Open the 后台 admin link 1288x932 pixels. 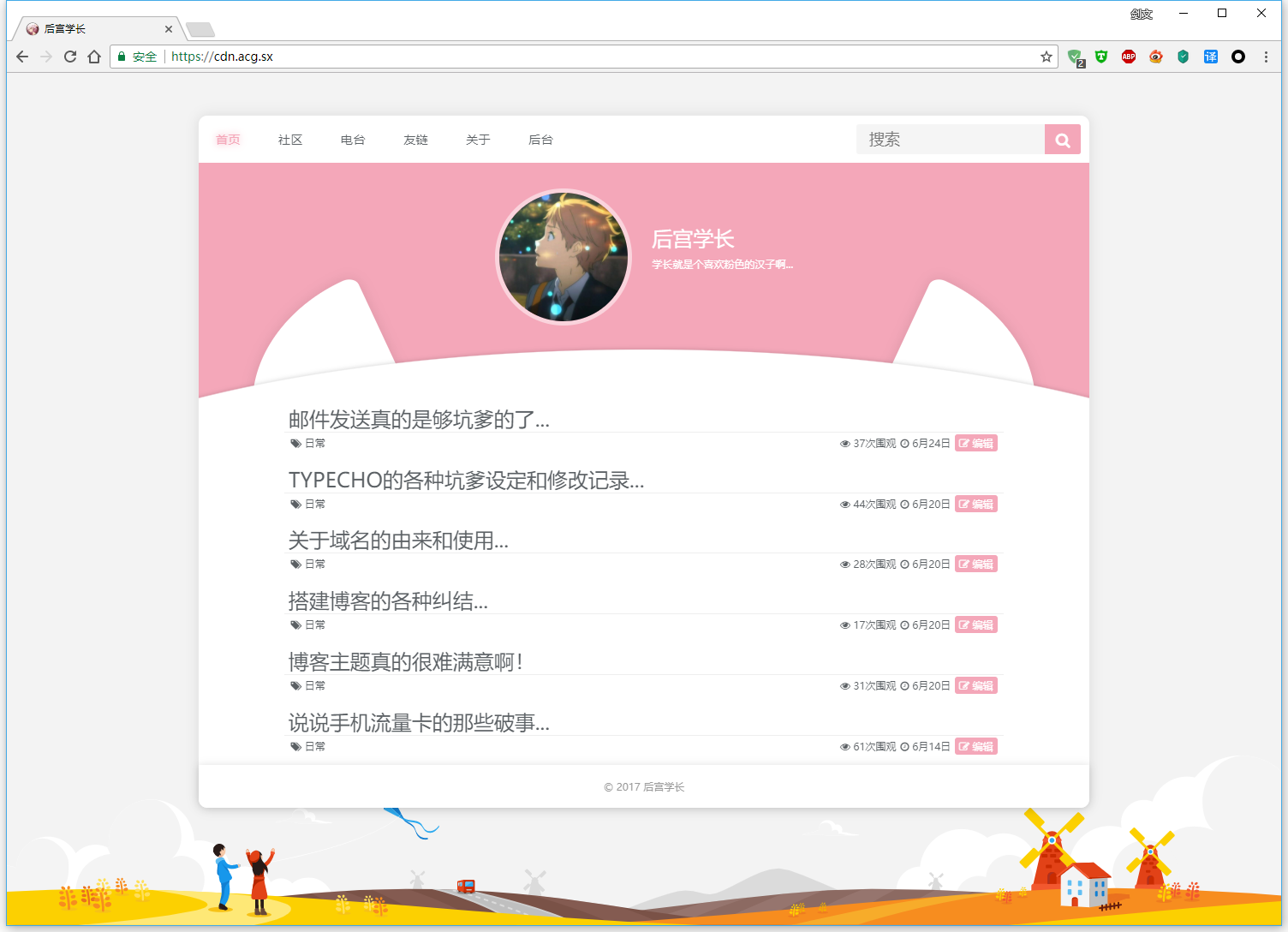point(540,140)
